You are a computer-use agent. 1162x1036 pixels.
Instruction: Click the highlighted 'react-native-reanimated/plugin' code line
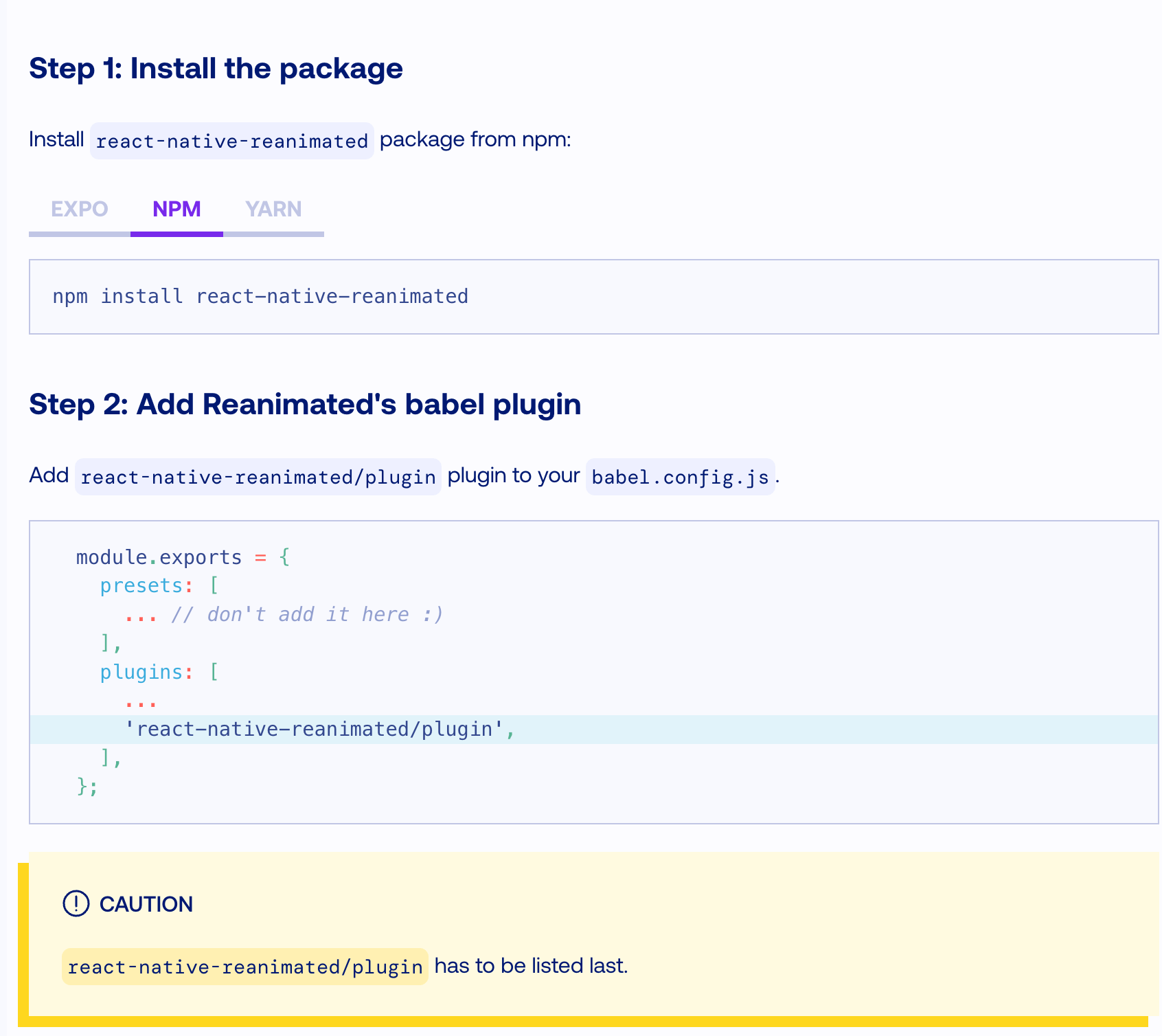593,730
